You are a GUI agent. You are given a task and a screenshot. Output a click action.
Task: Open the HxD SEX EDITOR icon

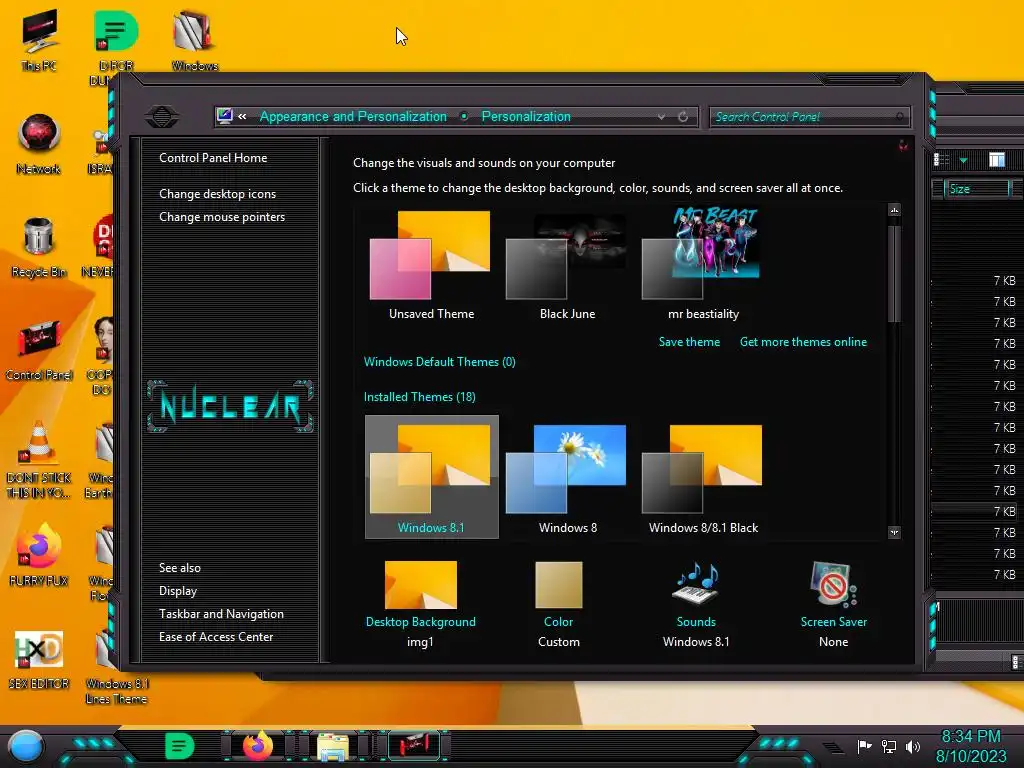tap(39, 658)
